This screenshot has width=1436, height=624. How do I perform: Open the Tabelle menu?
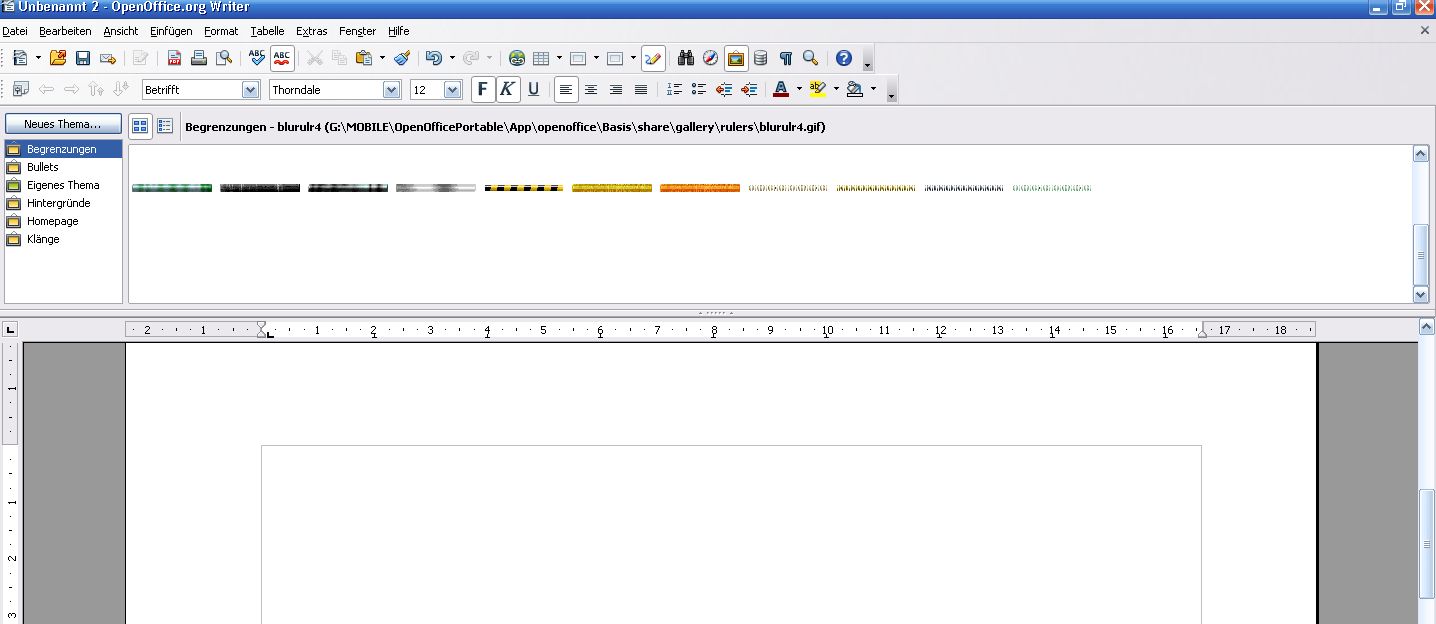(267, 31)
